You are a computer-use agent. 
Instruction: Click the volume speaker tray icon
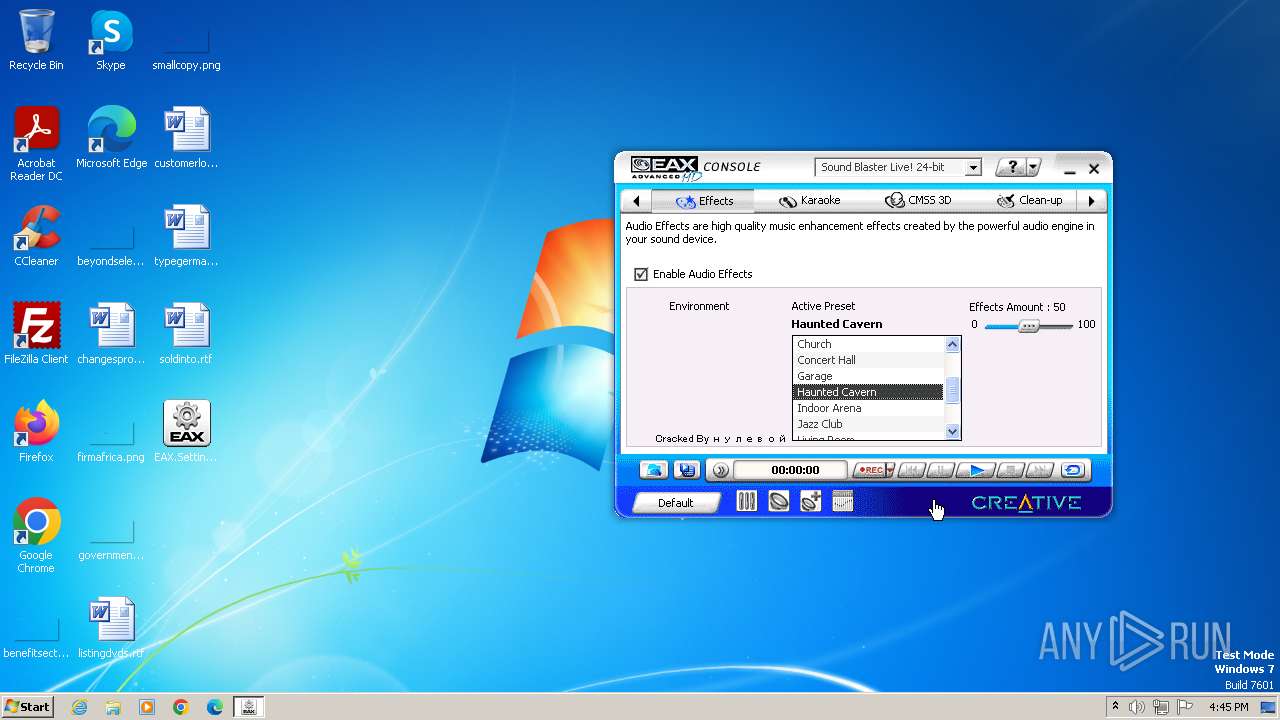click(1136, 707)
